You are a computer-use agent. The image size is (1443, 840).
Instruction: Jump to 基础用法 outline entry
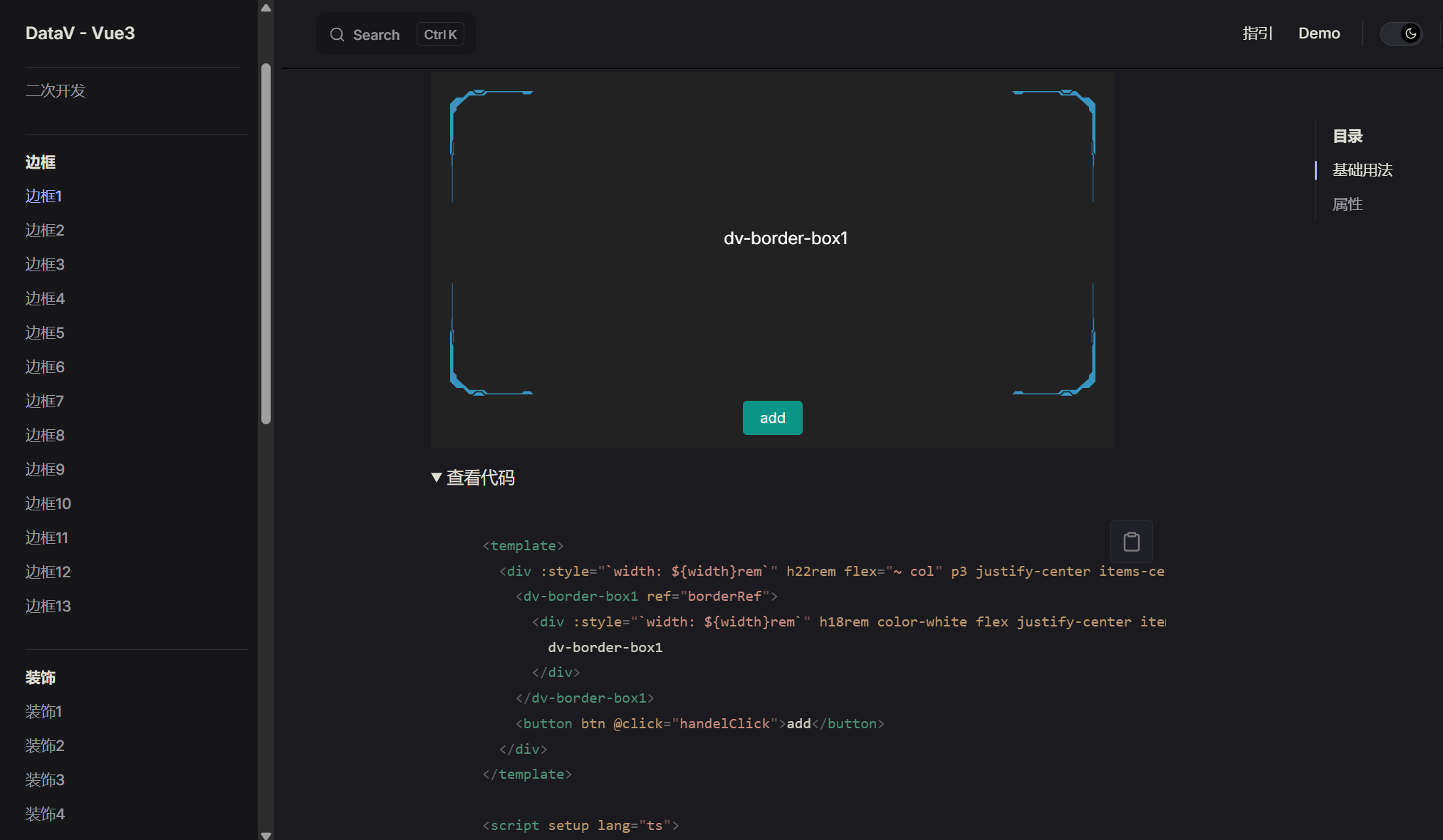(x=1362, y=170)
